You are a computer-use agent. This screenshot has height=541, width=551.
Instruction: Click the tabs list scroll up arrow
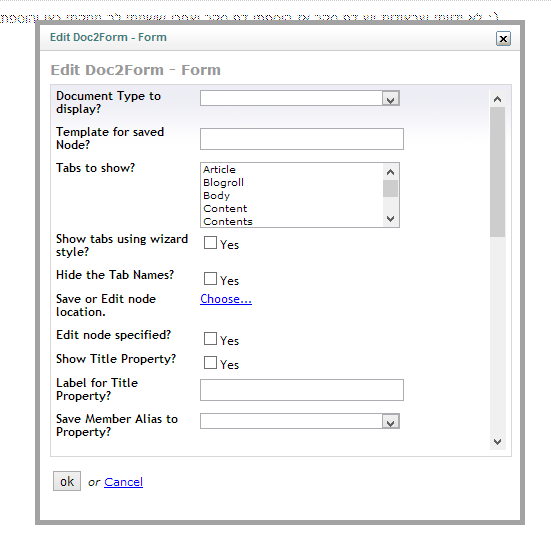click(390, 172)
